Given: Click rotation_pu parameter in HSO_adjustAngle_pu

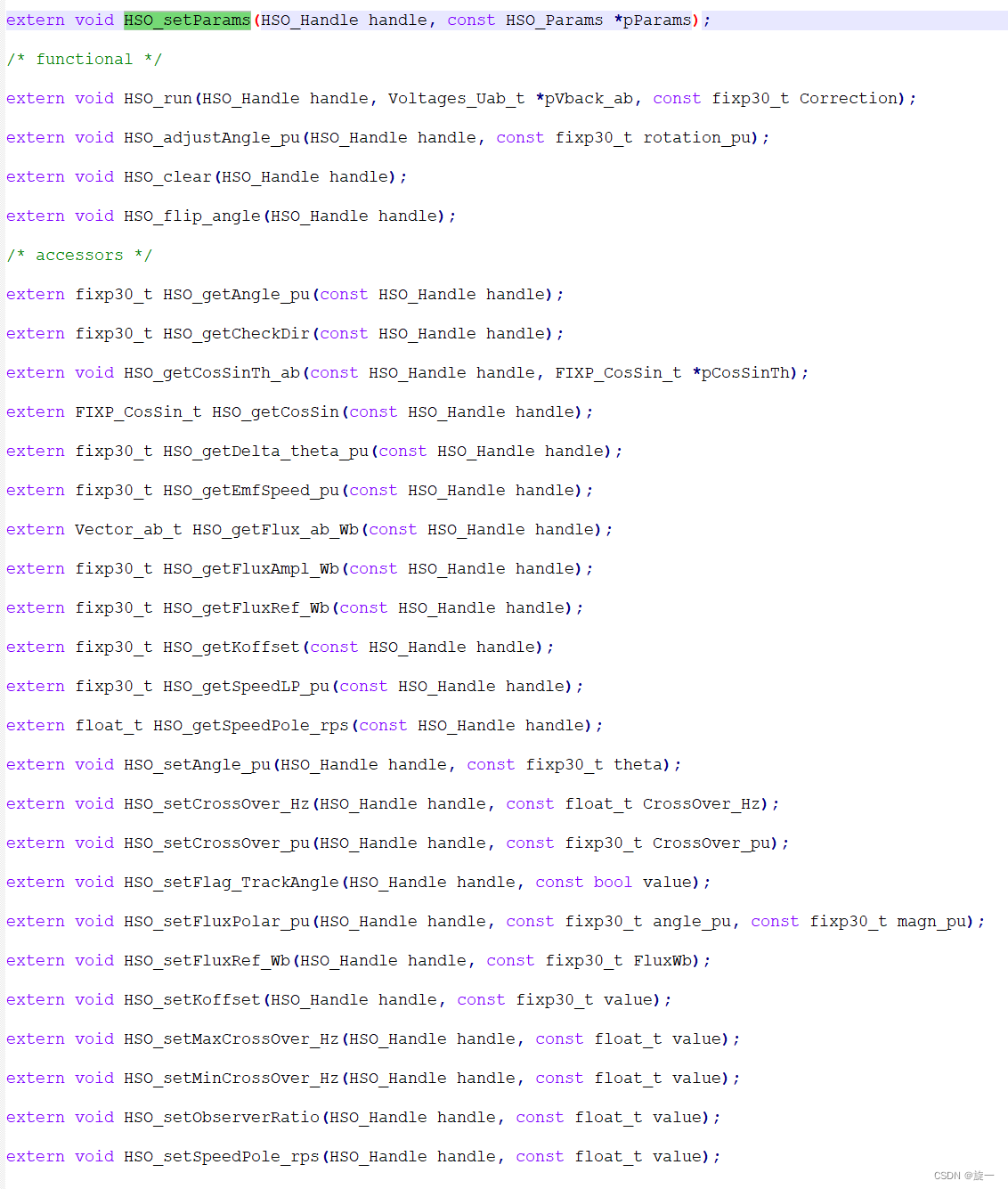Looking at the screenshot, I should tap(697, 137).
